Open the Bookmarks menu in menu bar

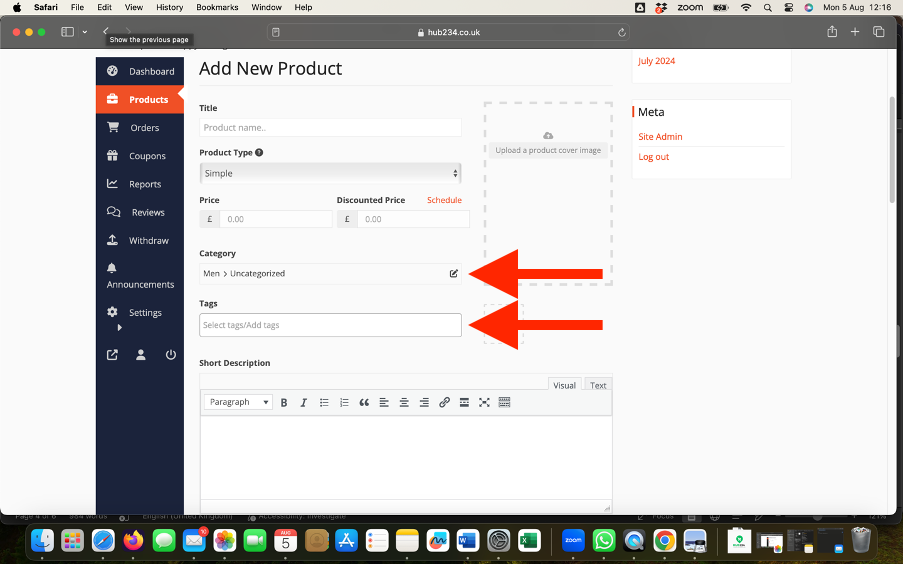(217, 7)
